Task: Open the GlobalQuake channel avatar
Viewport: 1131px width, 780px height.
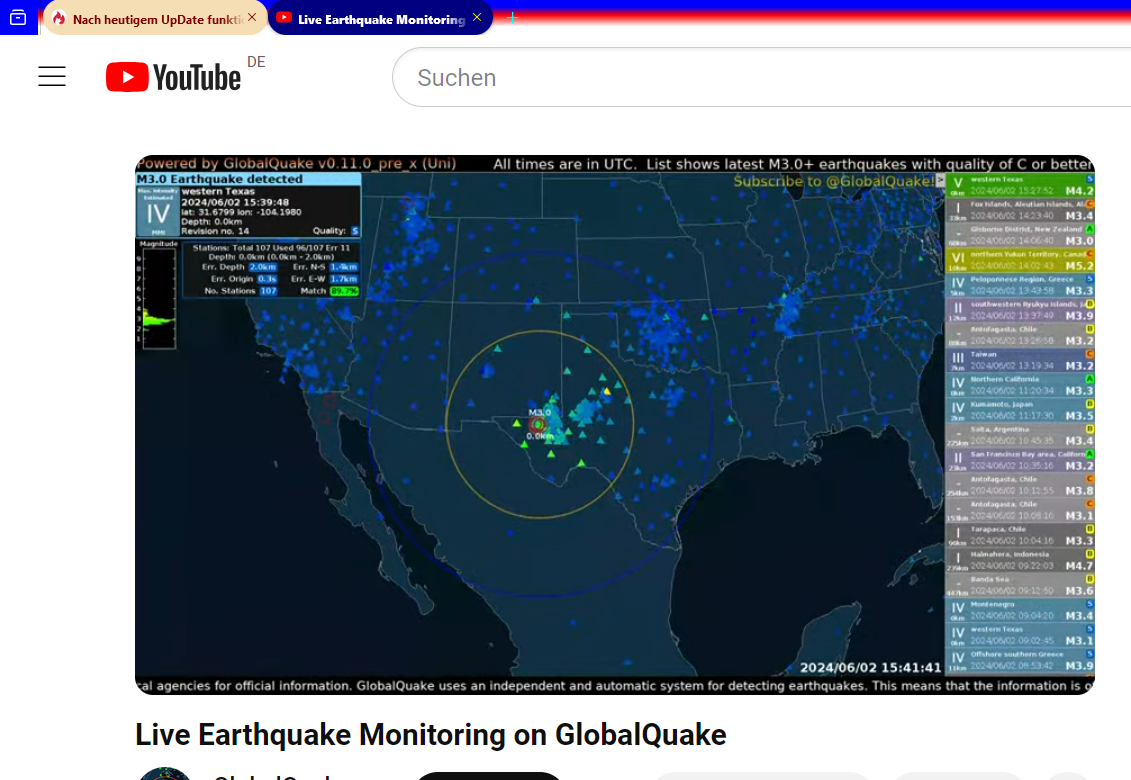Action: click(x=165, y=773)
